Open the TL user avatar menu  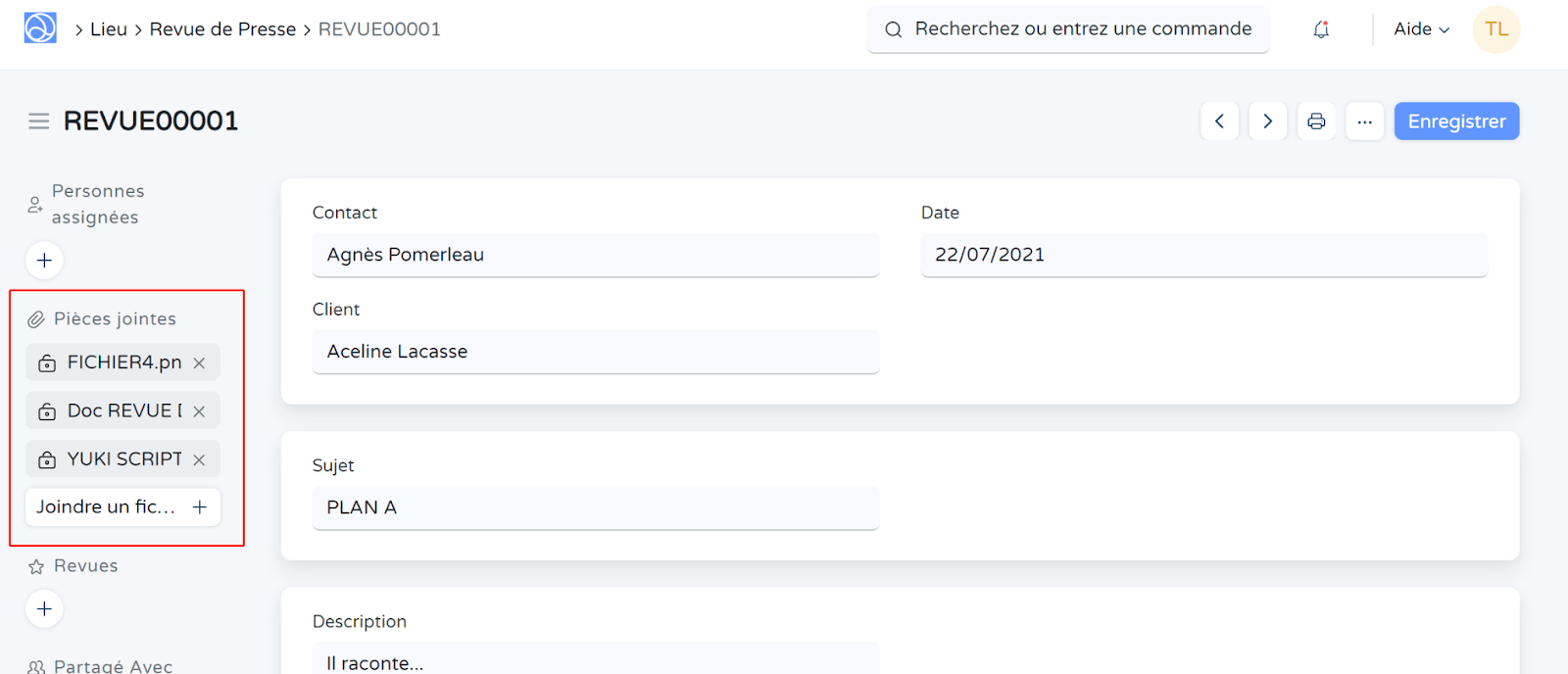point(1495,29)
